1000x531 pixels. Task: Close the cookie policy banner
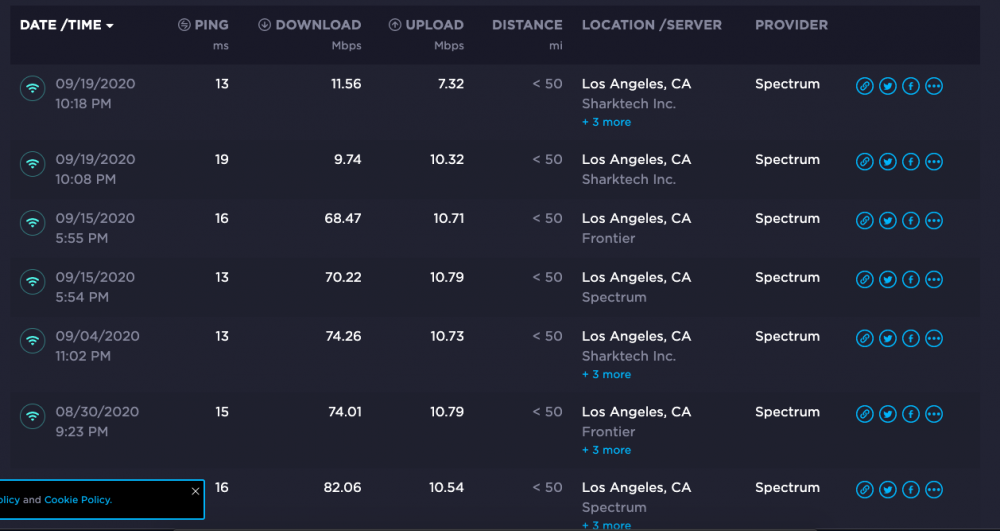coord(195,491)
